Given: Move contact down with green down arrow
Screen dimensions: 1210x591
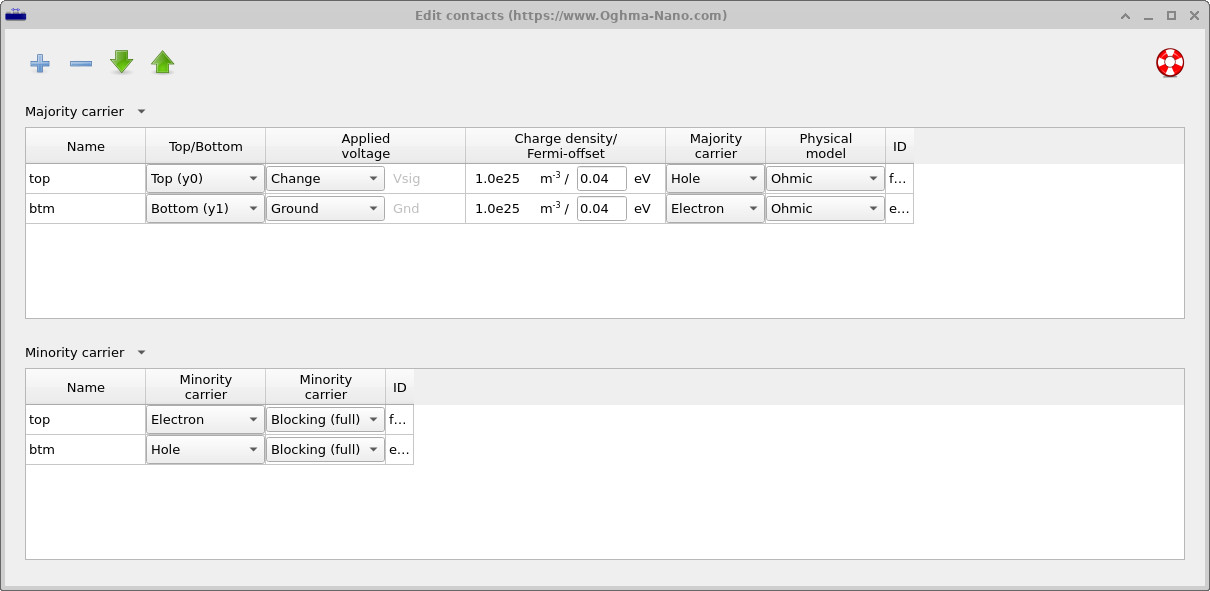Looking at the screenshot, I should pyautogui.click(x=122, y=63).
